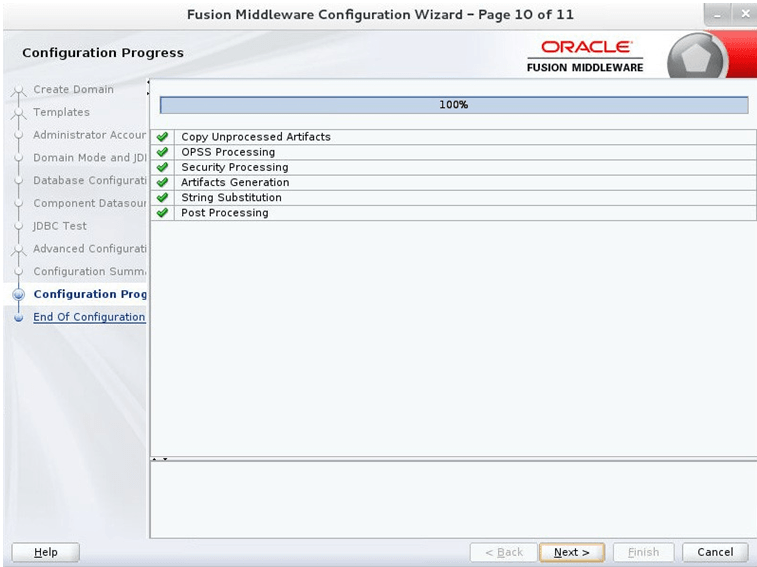The image size is (757, 567).
Task: Click the Next > button
Action: [572, 552]
